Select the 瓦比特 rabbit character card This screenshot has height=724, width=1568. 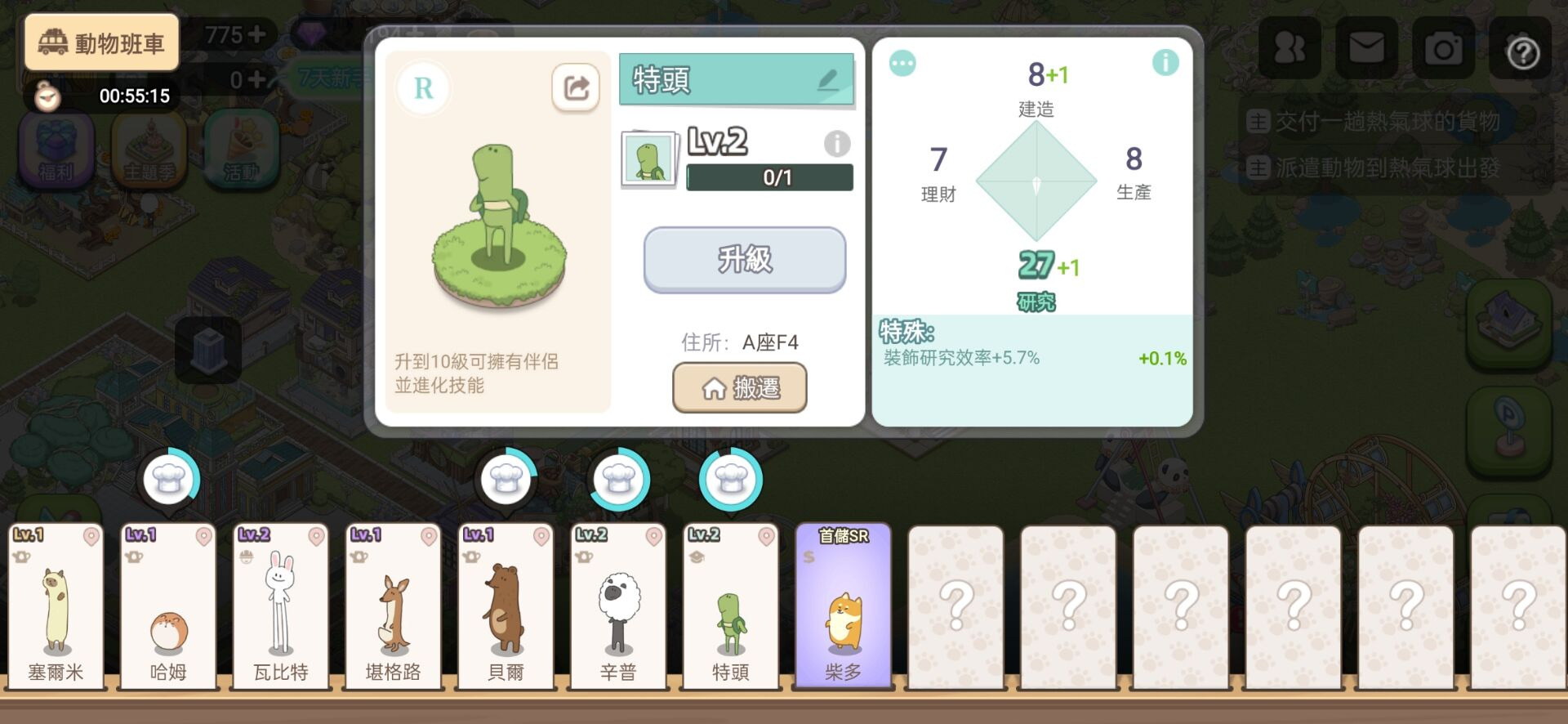280,606
